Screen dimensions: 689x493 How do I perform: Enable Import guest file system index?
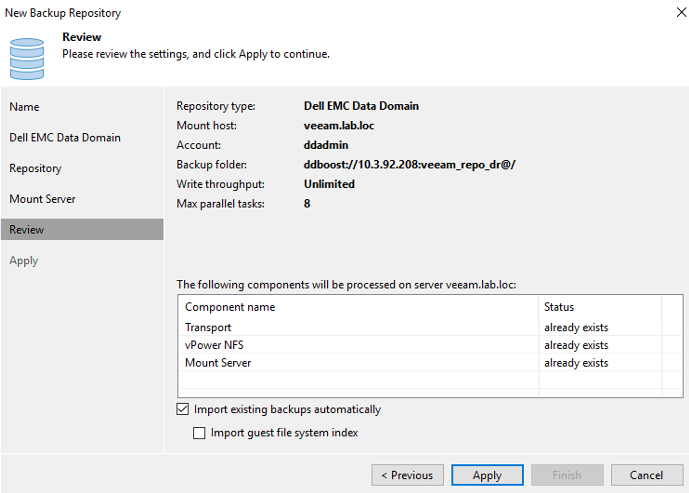199,433
